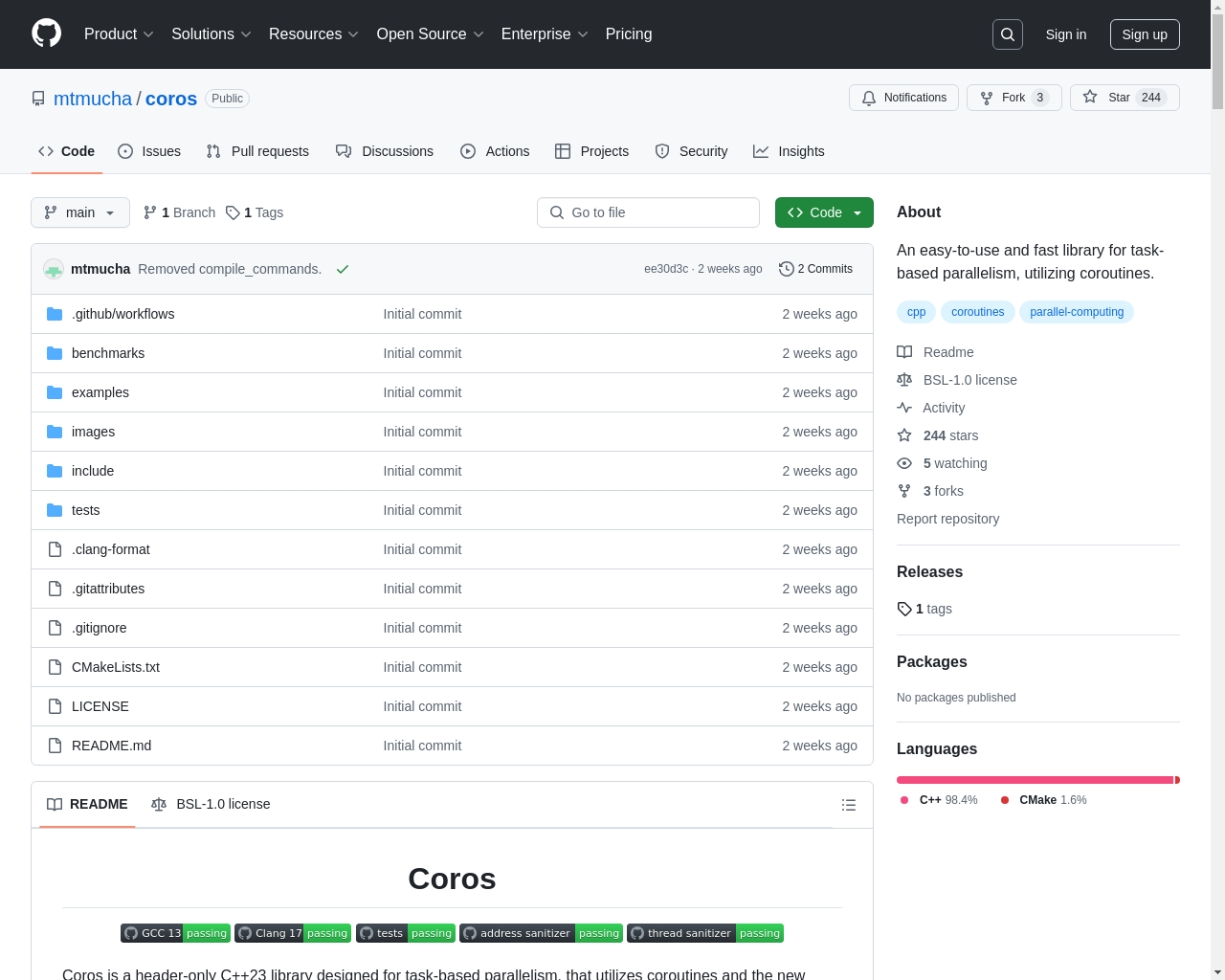Click the folder icon beside include
The height and width of the screenshot is (980, 1225).
coord(55,471)
